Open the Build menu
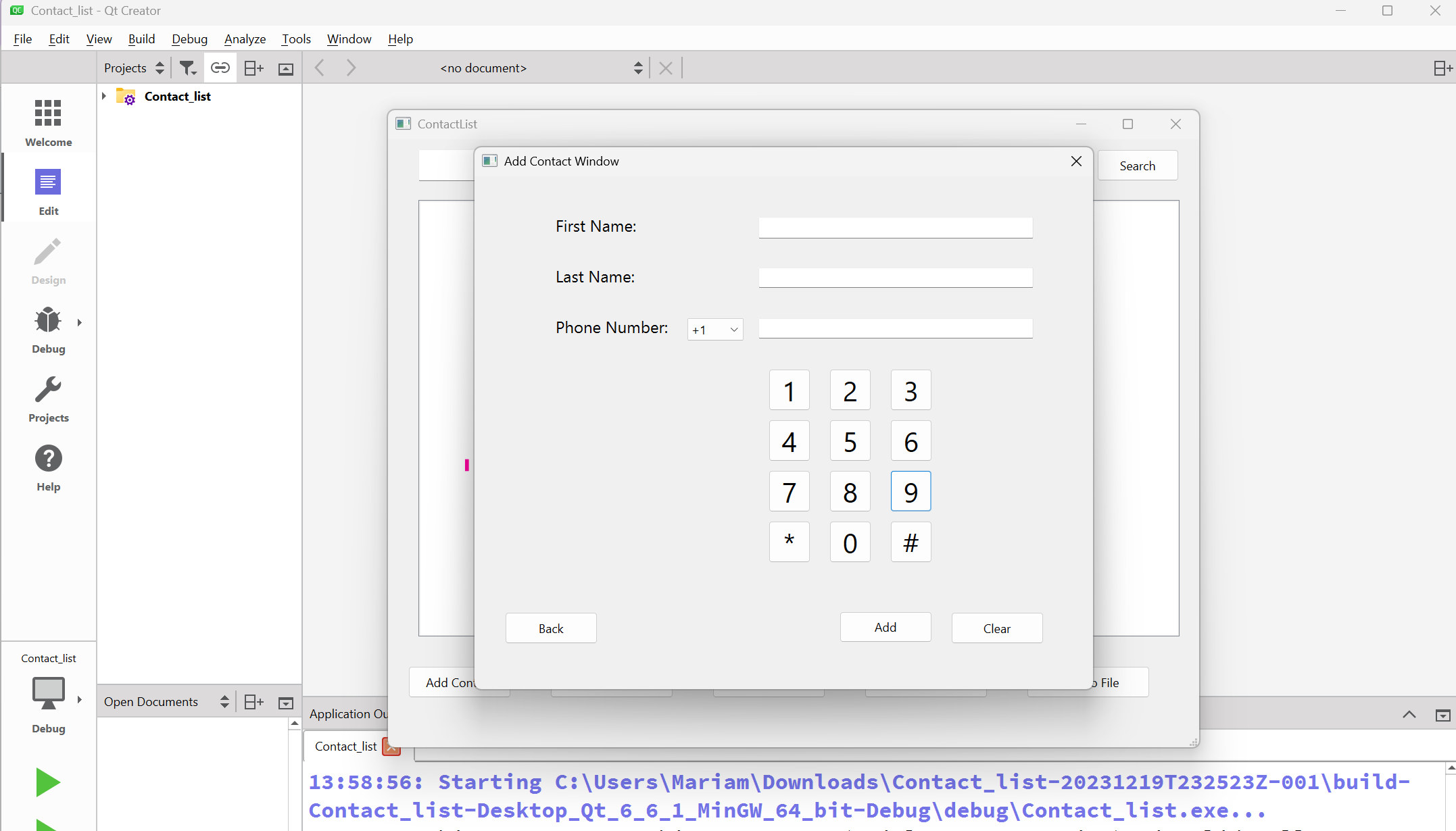Image resolution: width=1456 pixels, height=831 pixels. [141, 39]
